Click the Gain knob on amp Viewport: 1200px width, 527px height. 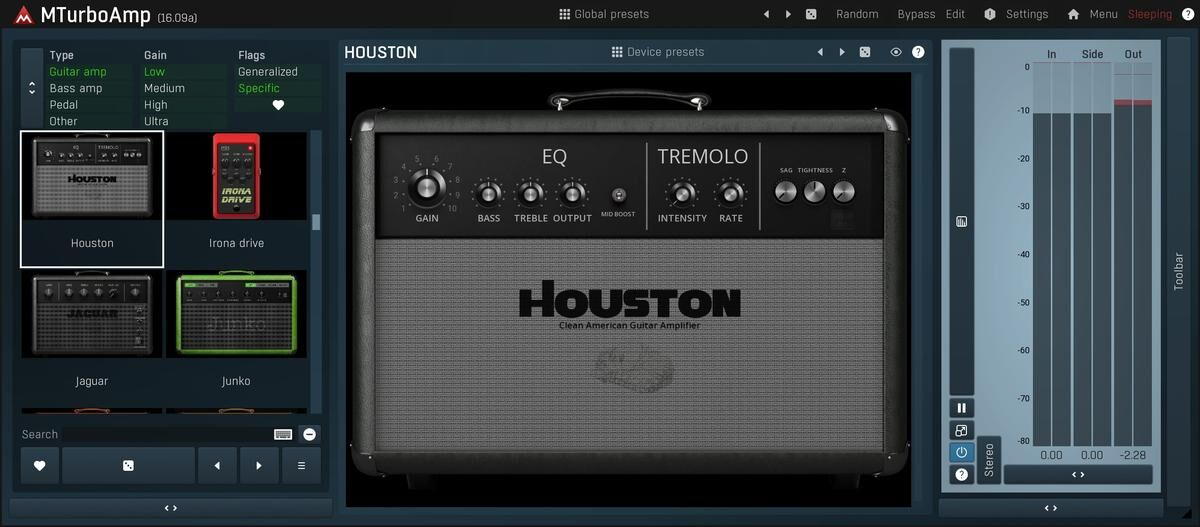tap(427, 186)
